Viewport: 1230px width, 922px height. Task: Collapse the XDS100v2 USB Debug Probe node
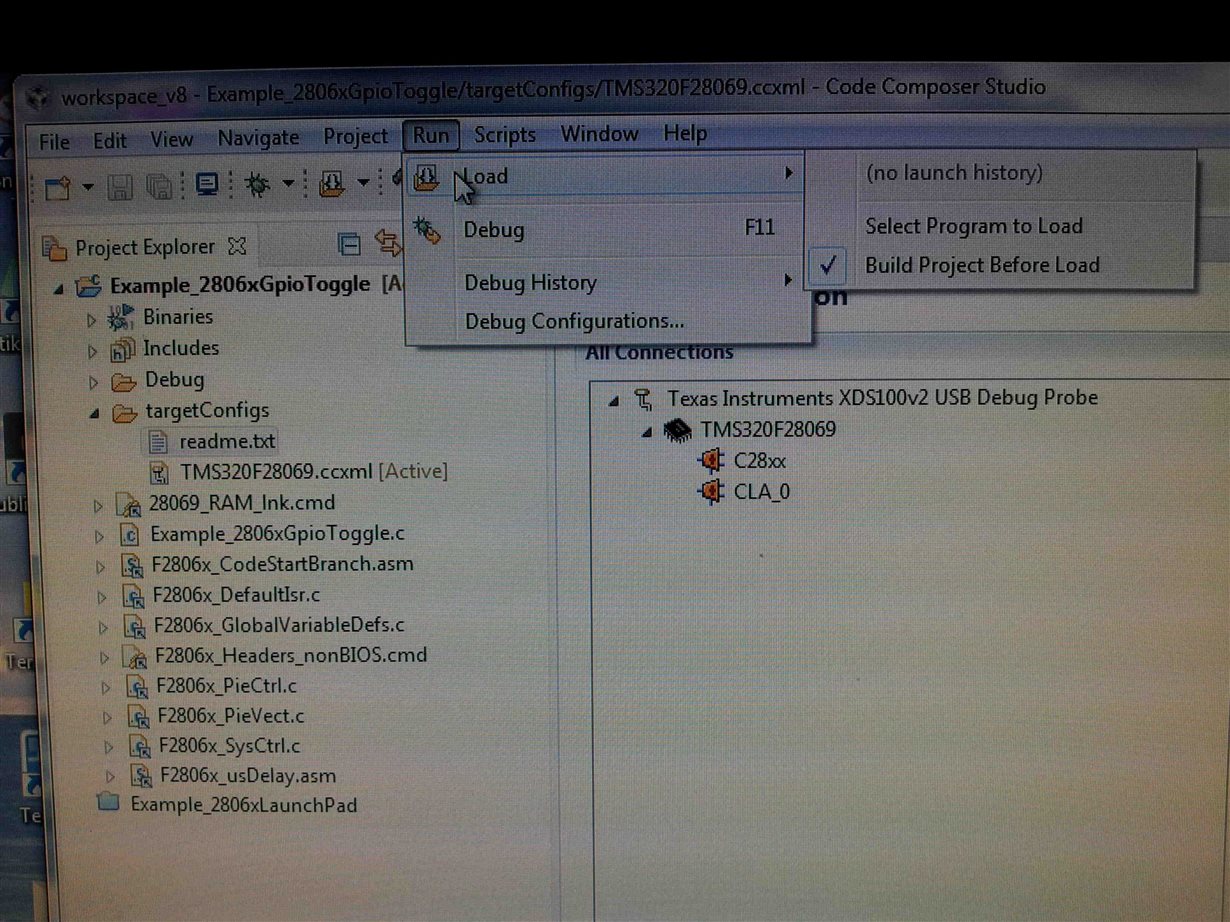(614, 401)
